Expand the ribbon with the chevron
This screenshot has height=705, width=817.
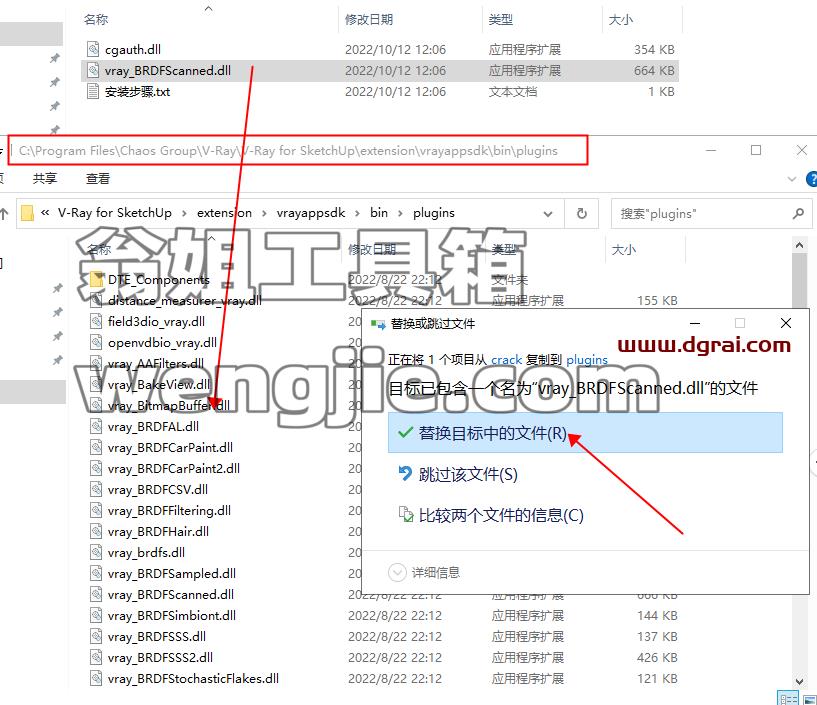pyautogui.click(x=792, y=179)
